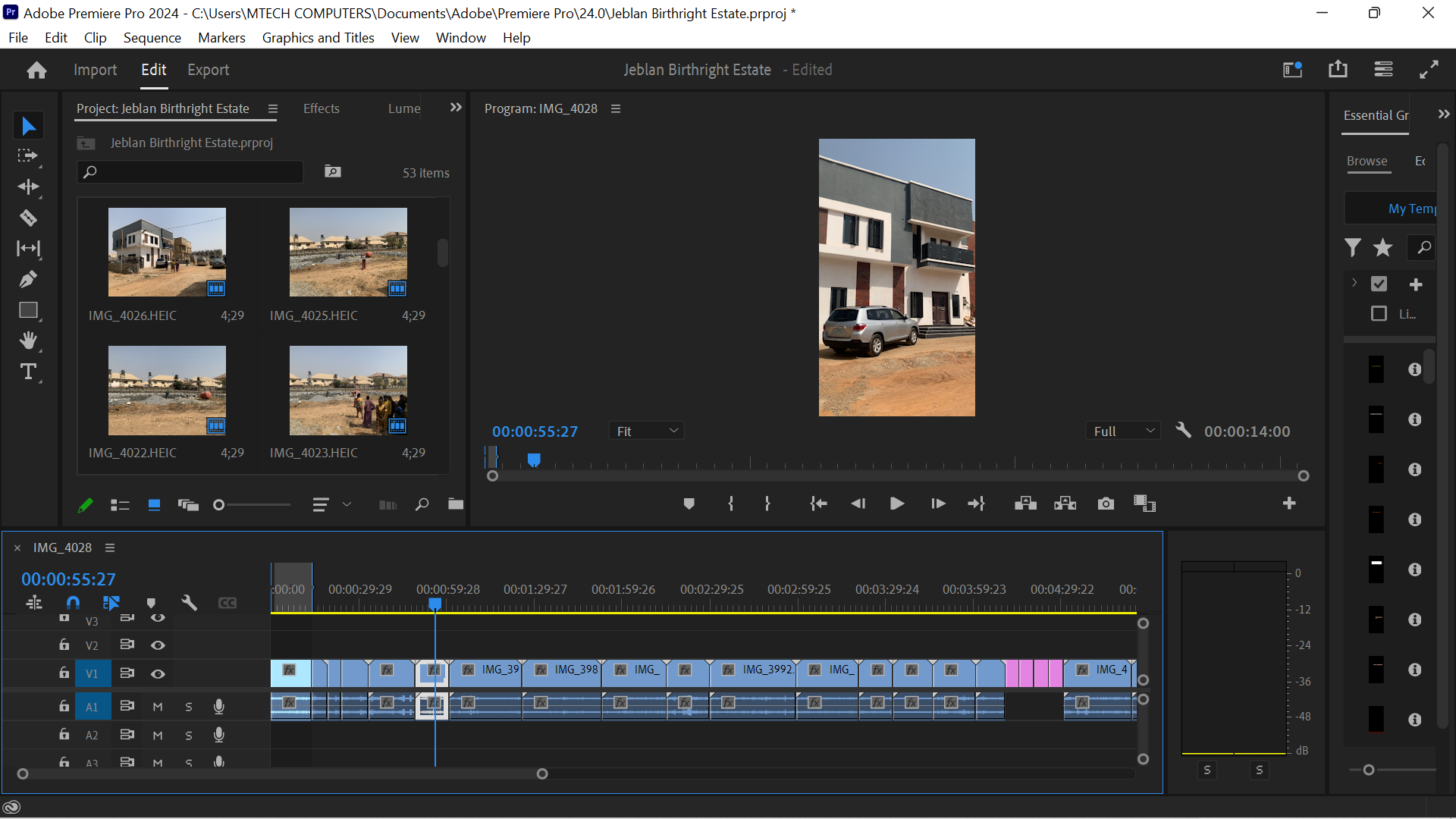Screen dimensions: 1456x819
Task: Click Mark Out bracket button
Action: tap(767, 504)
